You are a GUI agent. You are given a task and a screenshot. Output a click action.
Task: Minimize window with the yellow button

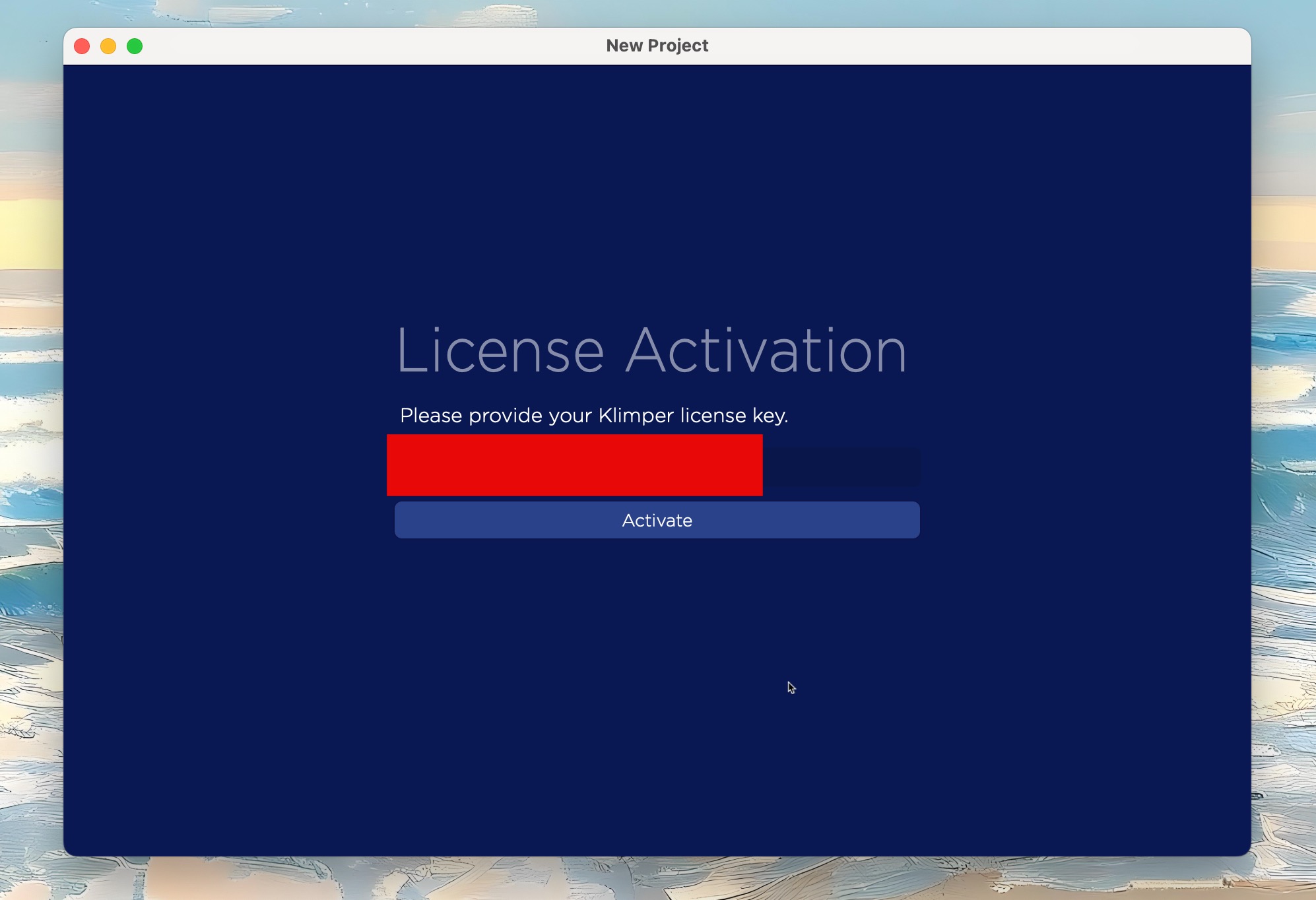click(x=108, y=46)
